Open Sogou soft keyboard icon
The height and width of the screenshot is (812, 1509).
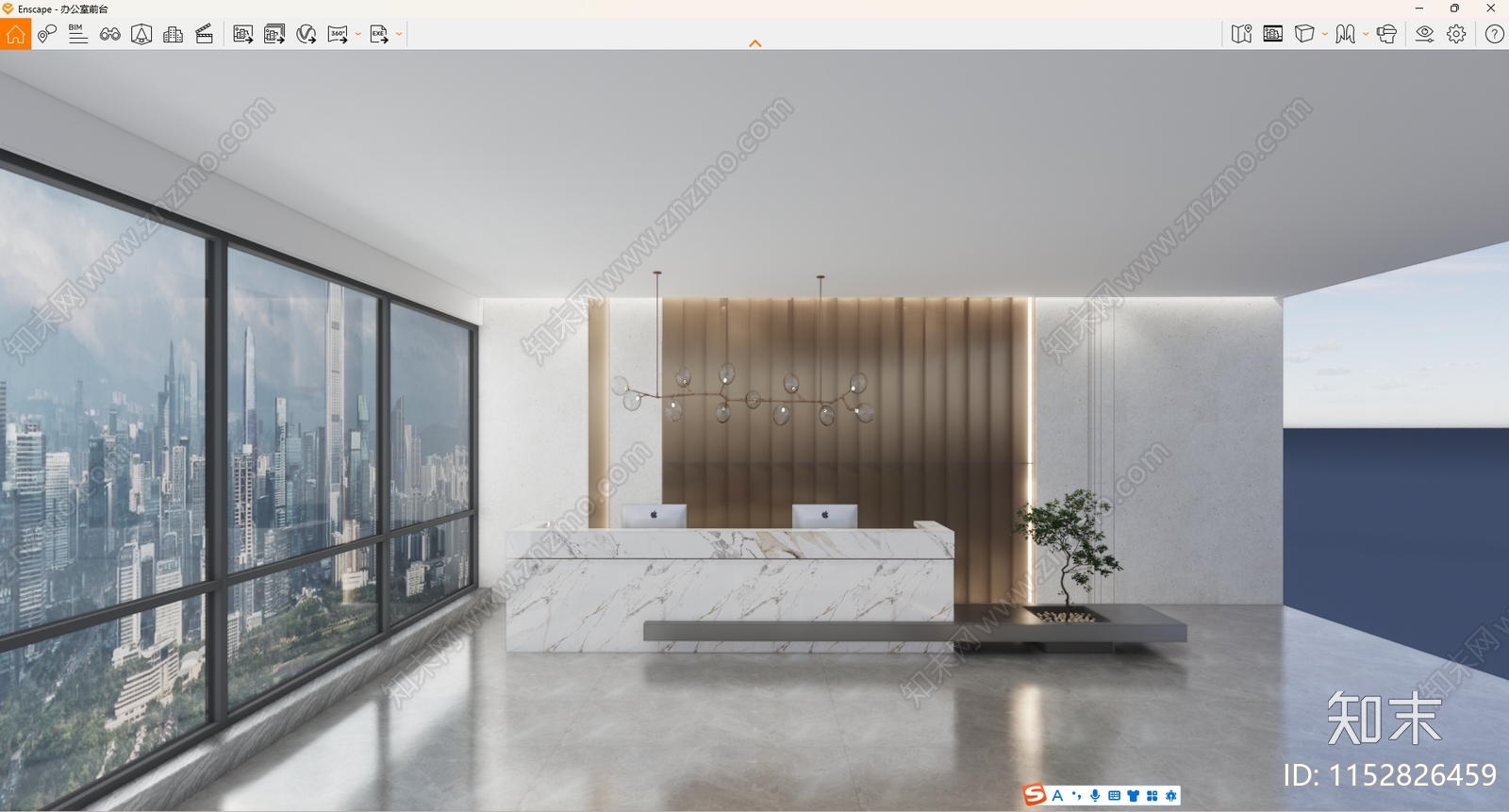(x=1114, y=796)
